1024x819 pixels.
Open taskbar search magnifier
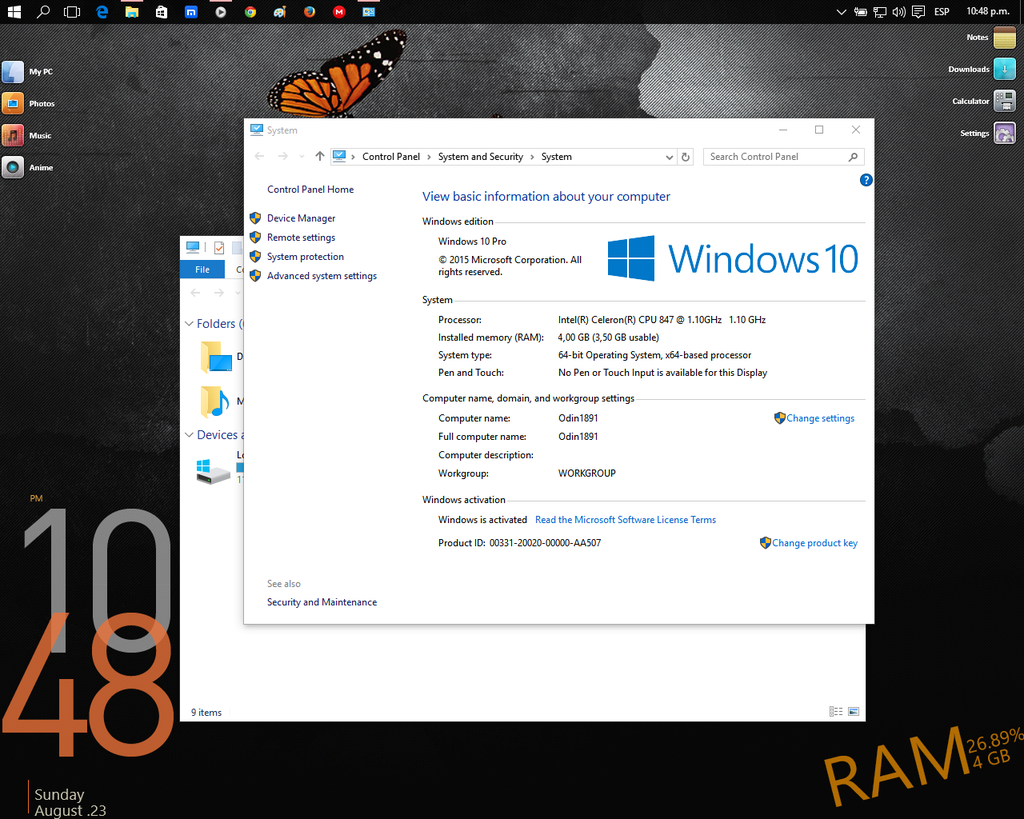tap(43, 12)
